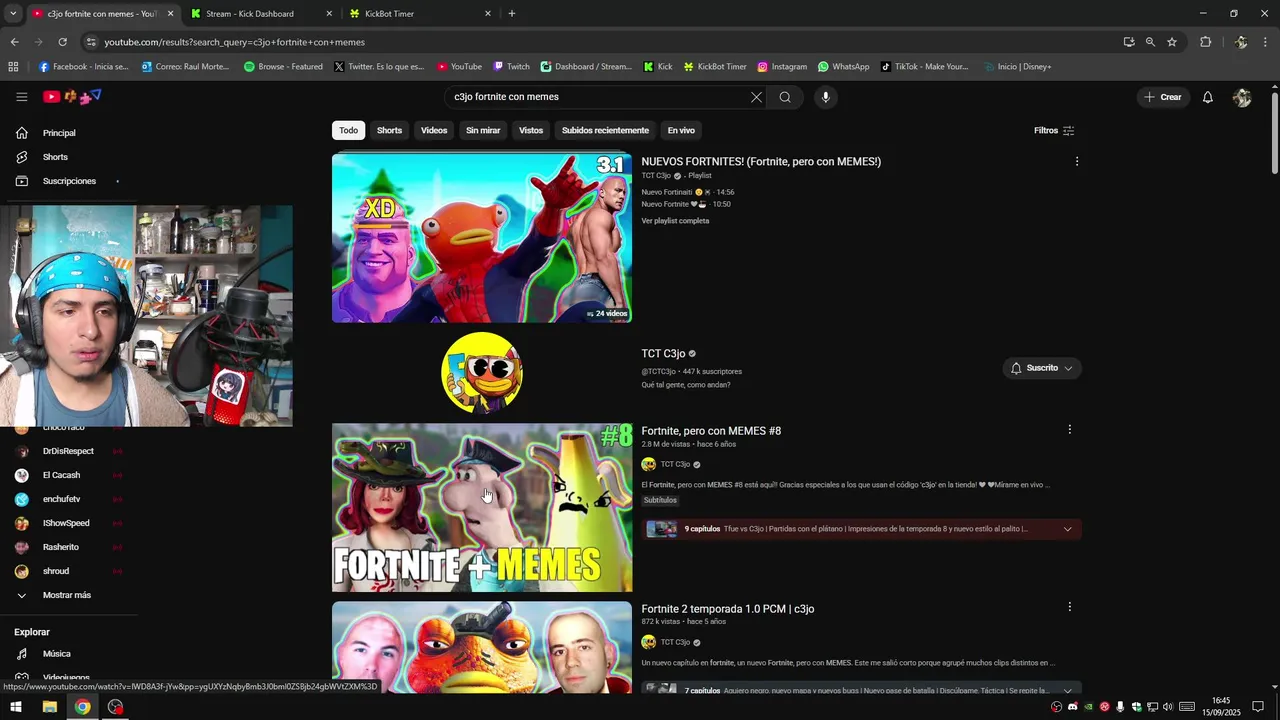This screenshot has height=720, width=1280.
Task: Open Chrome zoom magnifier in address bar
Action: (x=1150, y=42)
